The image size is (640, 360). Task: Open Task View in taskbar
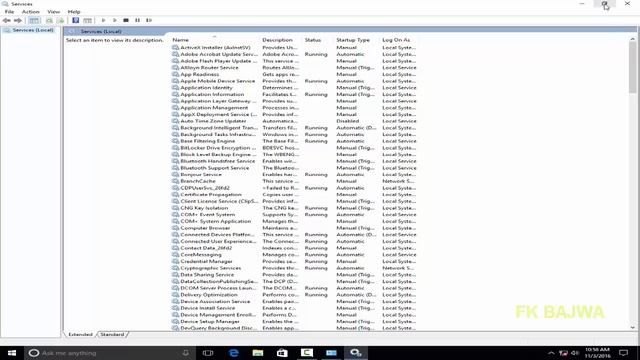coord(208,353)
